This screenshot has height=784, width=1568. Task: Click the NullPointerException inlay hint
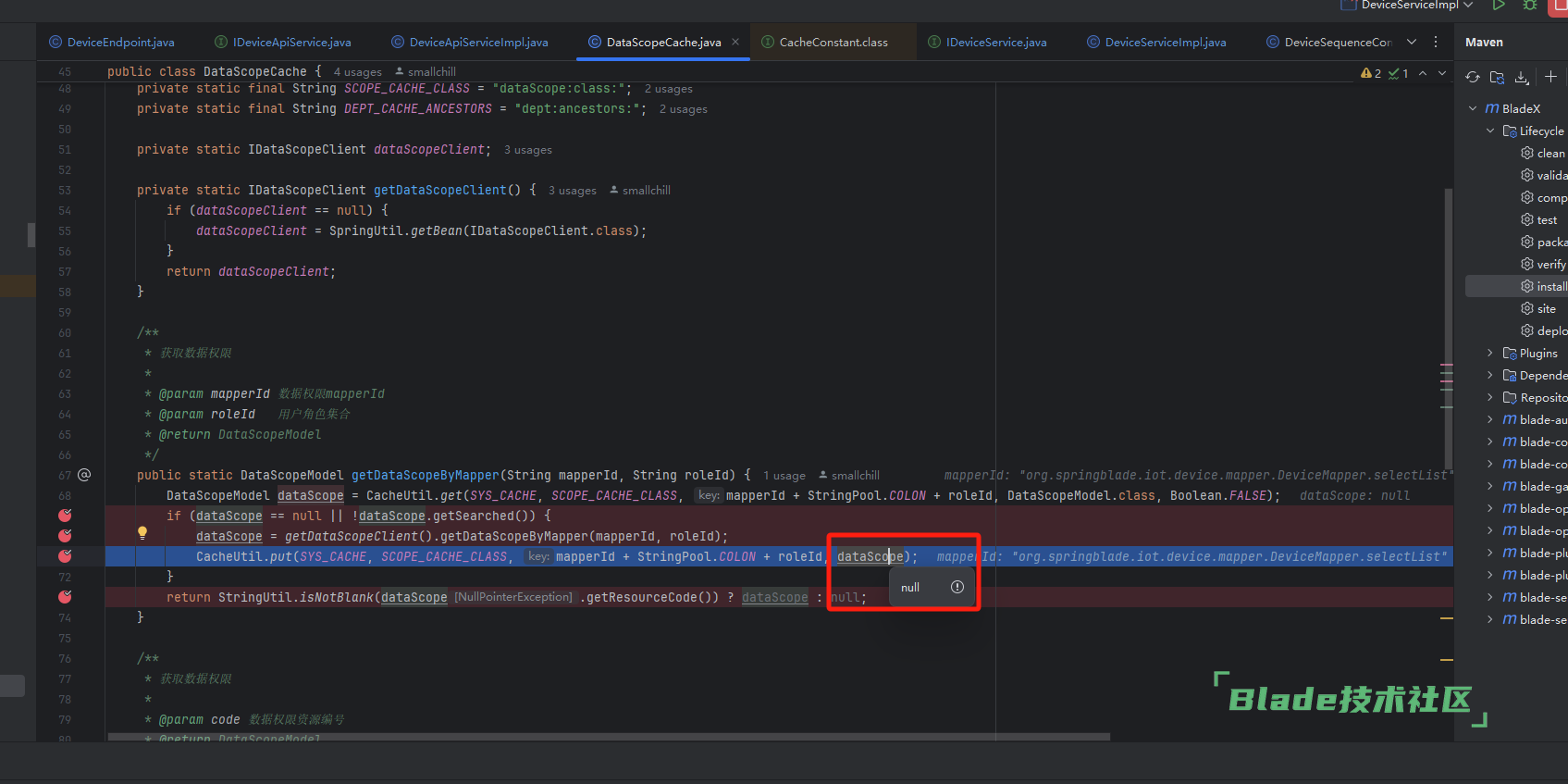(513, 597)
